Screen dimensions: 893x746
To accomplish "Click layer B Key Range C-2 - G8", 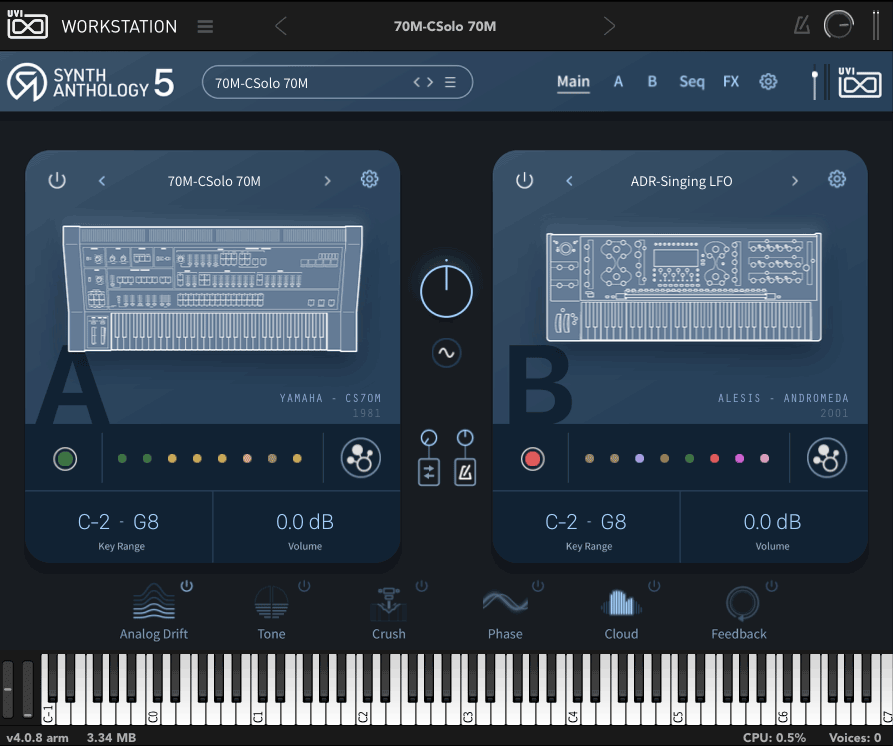I will tap(586, 522).
